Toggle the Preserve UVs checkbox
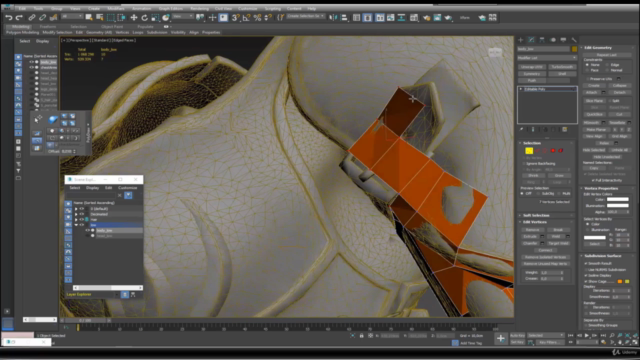The height and width of the screenshot is (360, 640). pyautogui.click(x=587, y=79)
